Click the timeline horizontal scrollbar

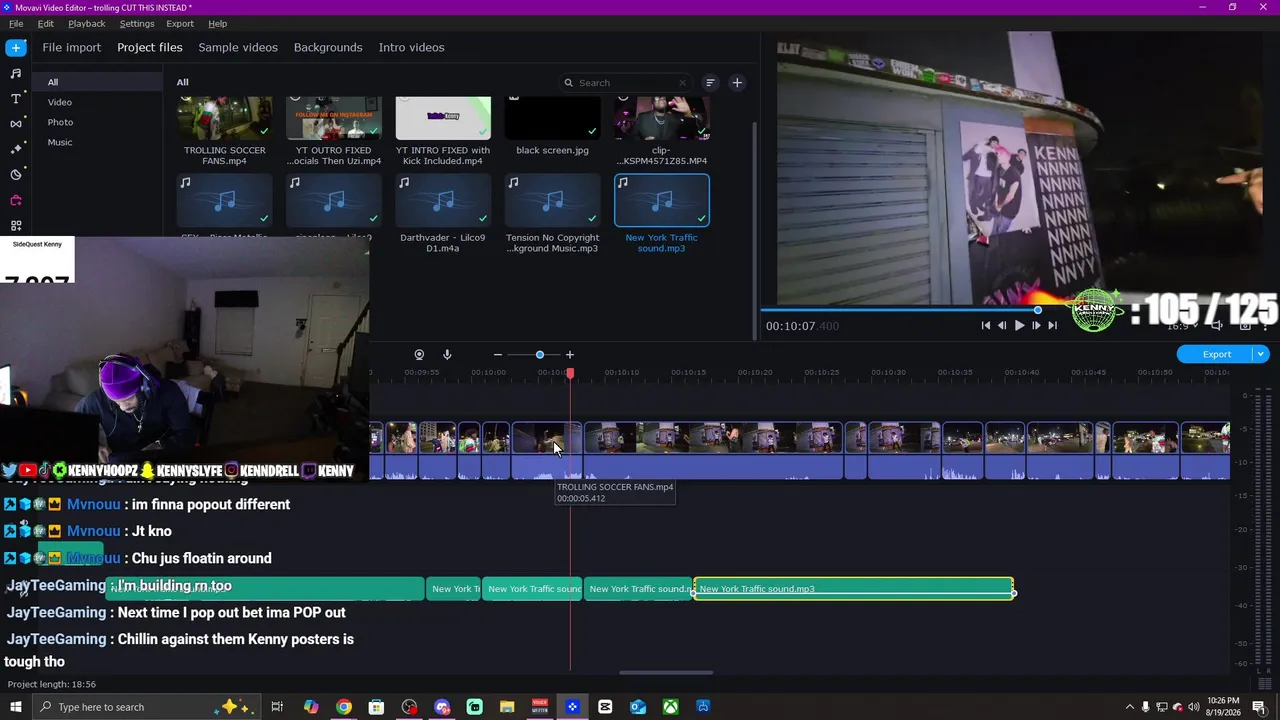pos(666,673)
